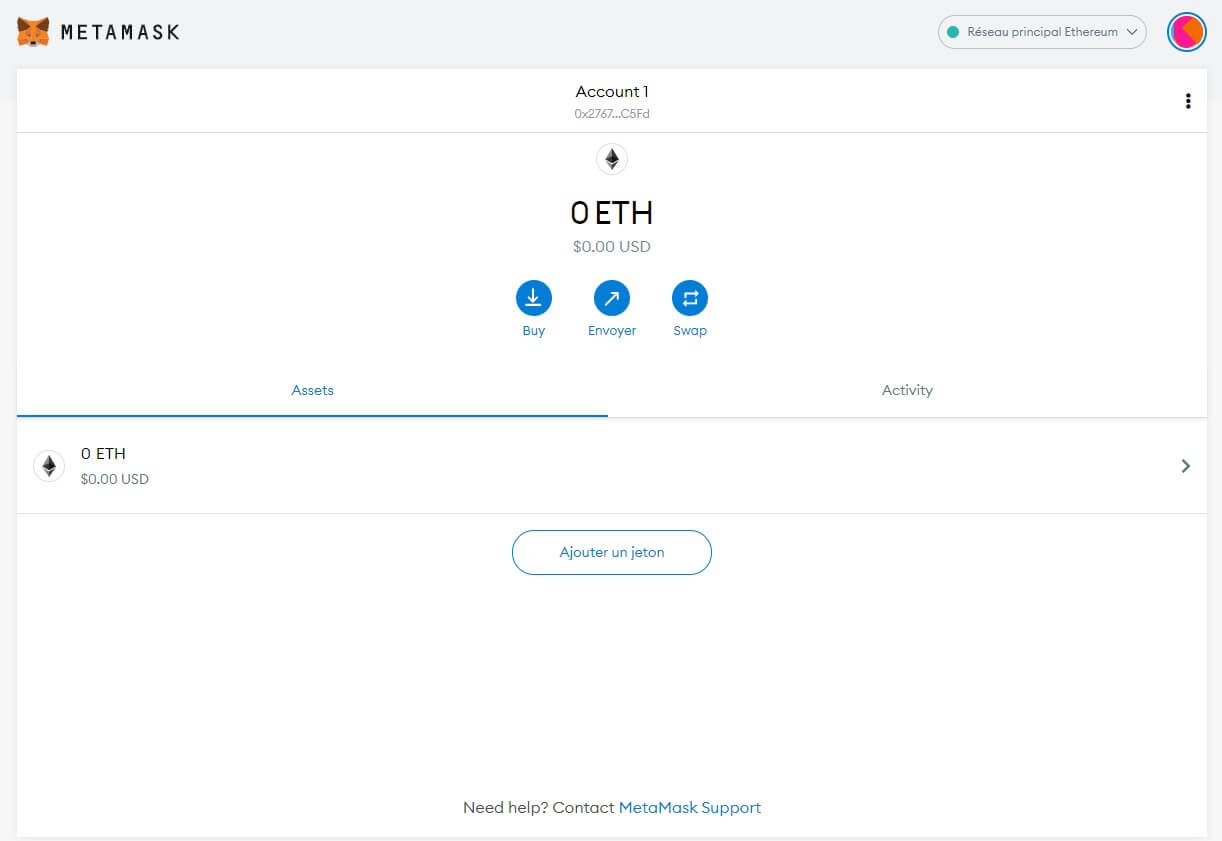This screenshot has width=1222, height=841.
Task: Expand ETH asset details via right chevron
Action: tap(1185, 466)
